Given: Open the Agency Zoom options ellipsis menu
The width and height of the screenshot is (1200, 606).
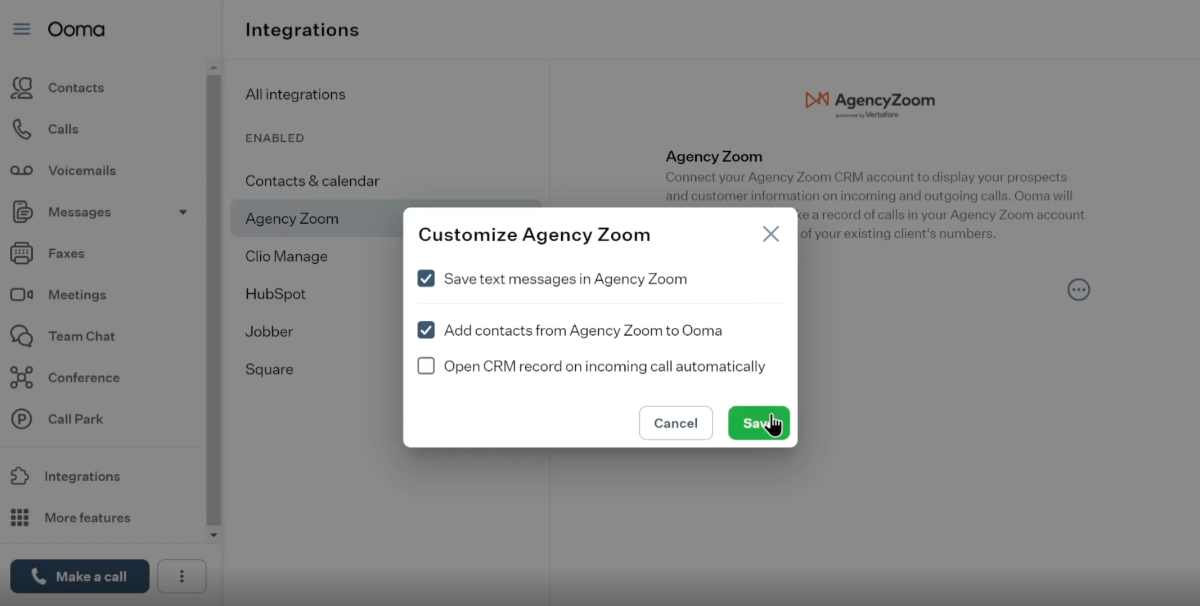Looking at the screenshot, I should pyautogui.click(x=1079, y=290).
